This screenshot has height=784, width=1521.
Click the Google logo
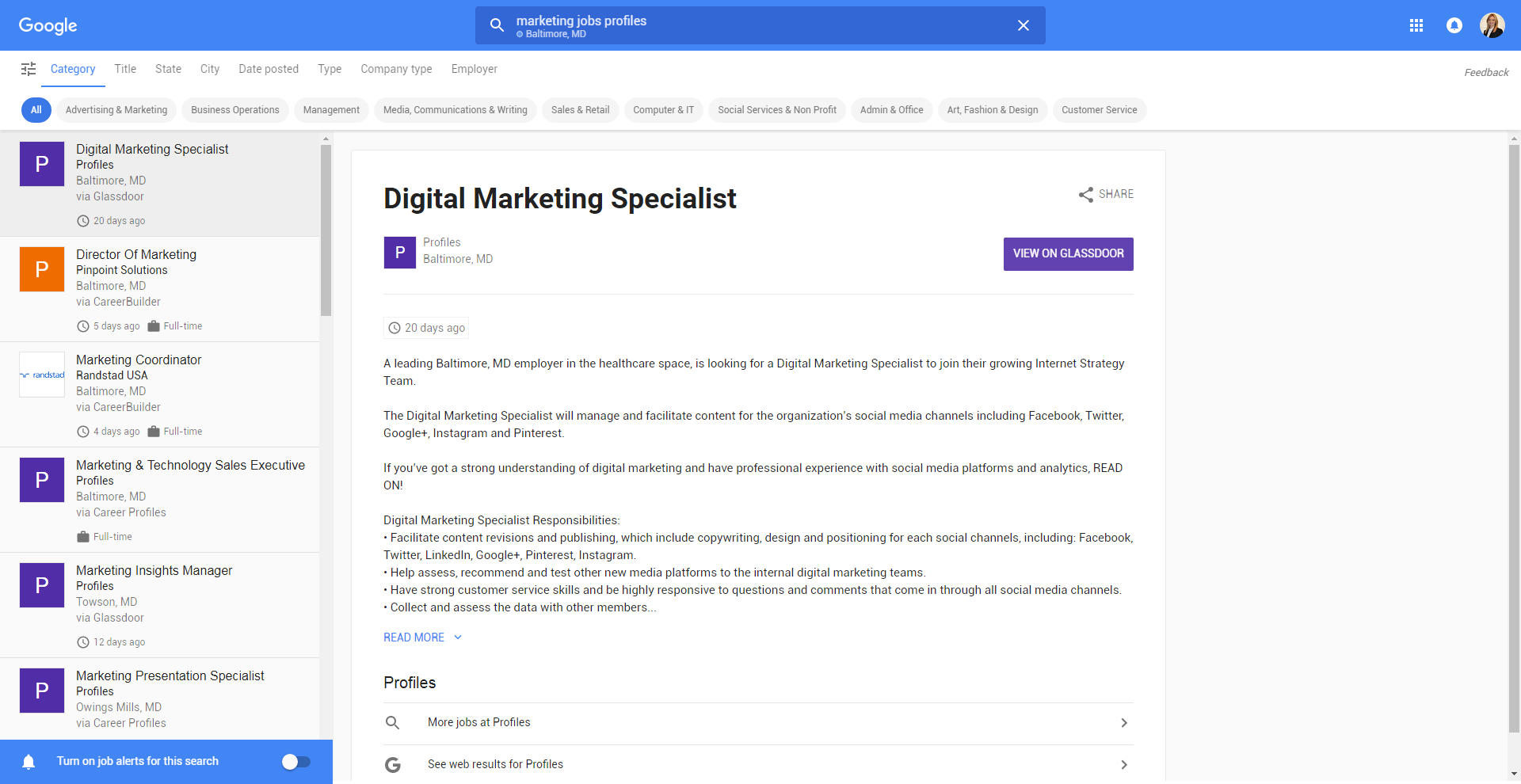click(x=48, y=25)
